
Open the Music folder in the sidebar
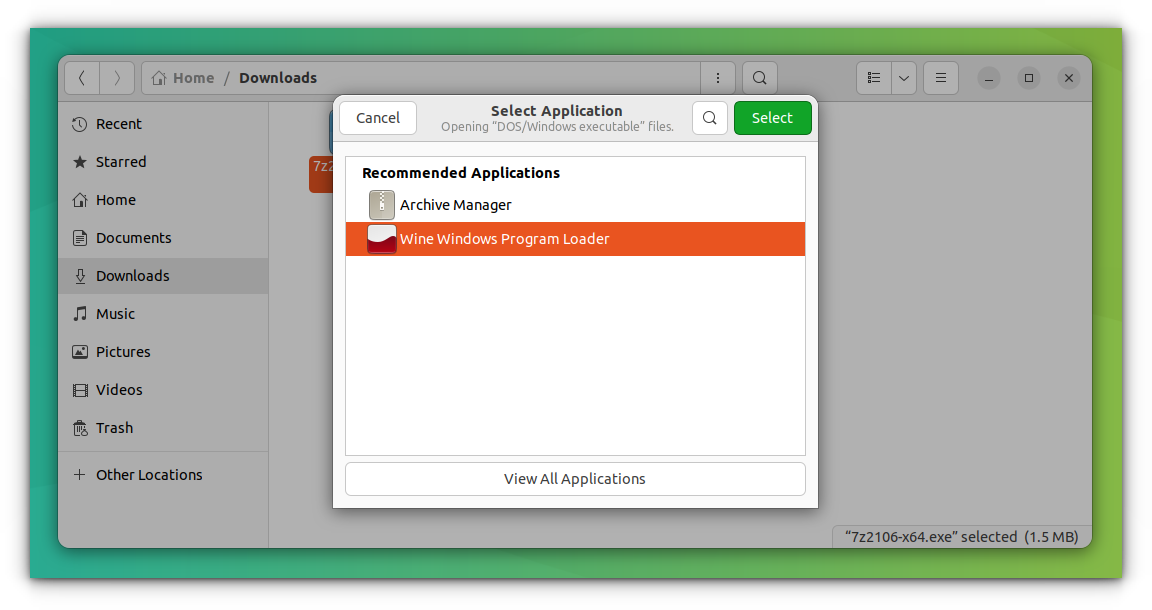pyautogui.click(x=117, y=313)
